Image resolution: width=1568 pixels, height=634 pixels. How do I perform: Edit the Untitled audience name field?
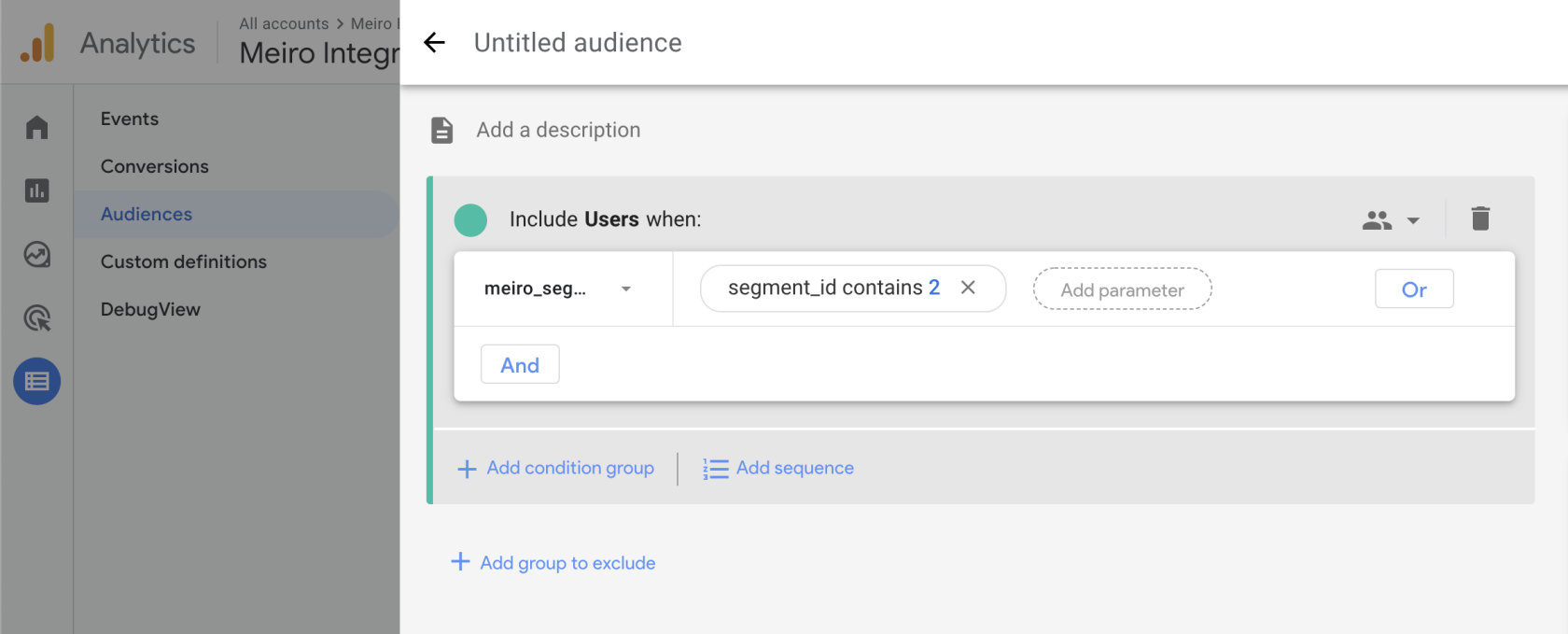578,43
